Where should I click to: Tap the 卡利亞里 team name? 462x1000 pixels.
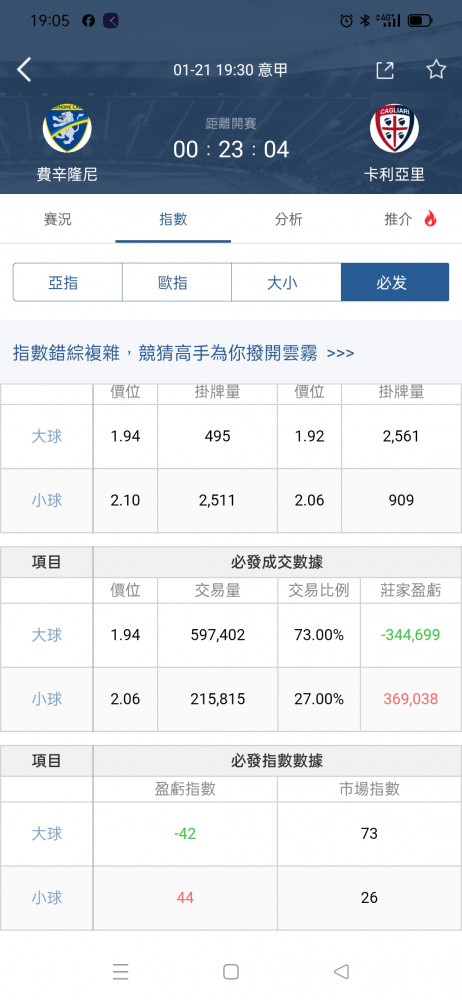tap(394, 173)
